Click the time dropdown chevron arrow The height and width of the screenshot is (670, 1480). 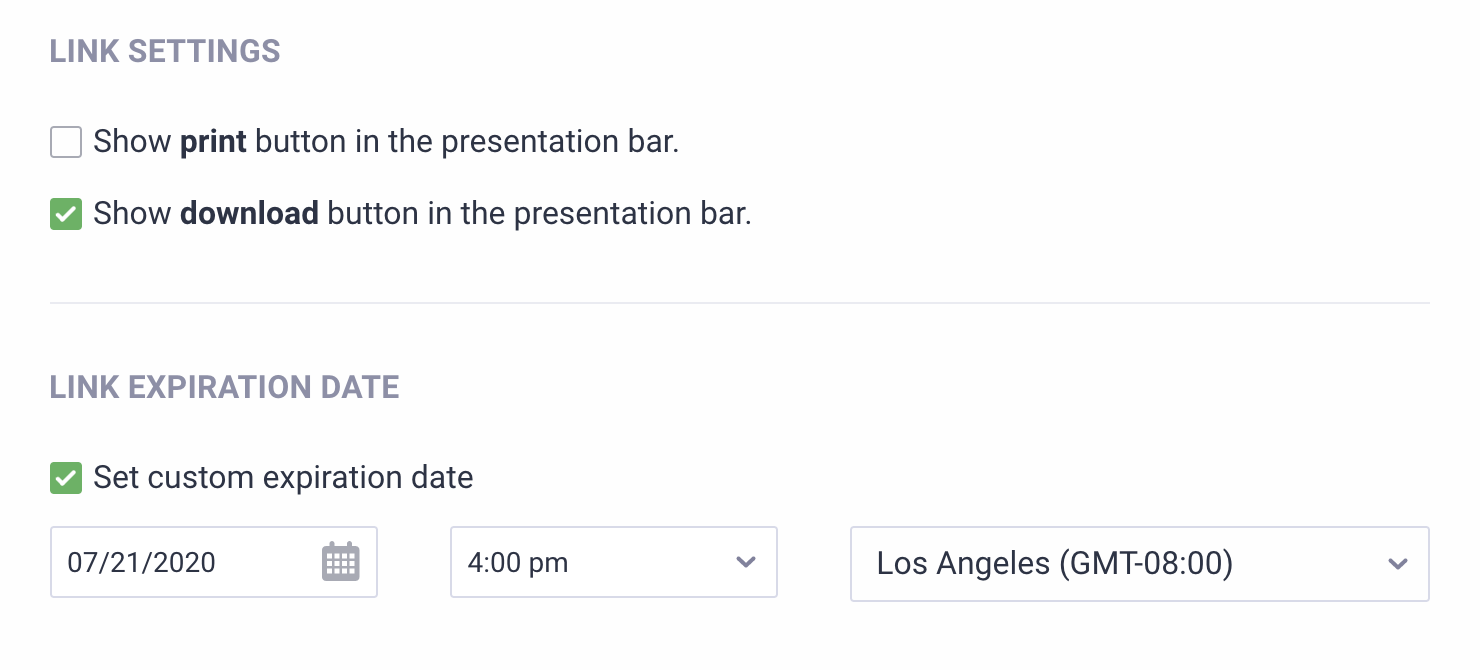[745, 562]
